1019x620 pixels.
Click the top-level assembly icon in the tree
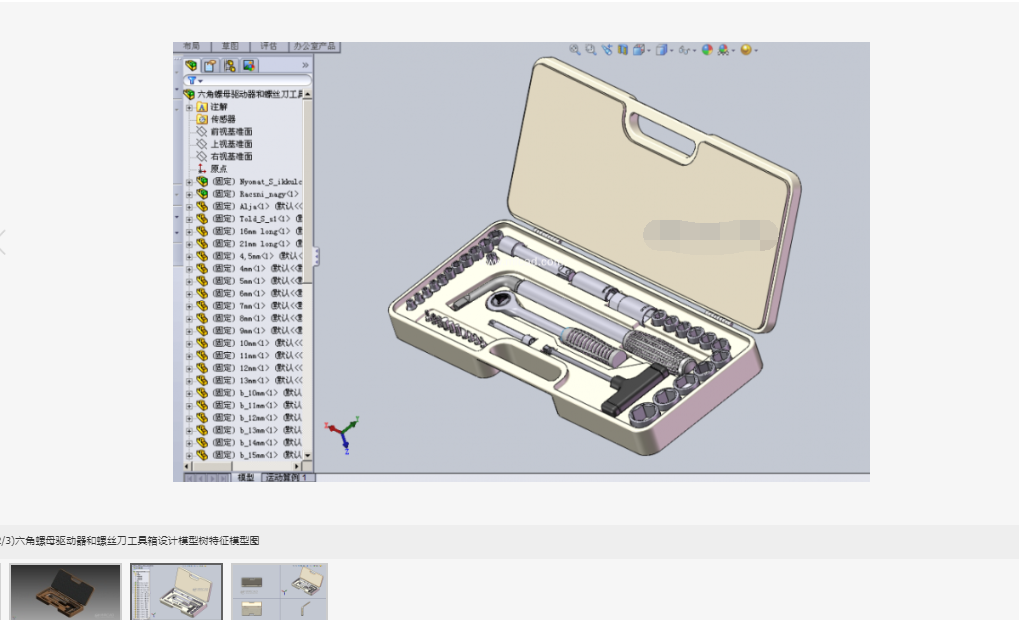(189, 94)
